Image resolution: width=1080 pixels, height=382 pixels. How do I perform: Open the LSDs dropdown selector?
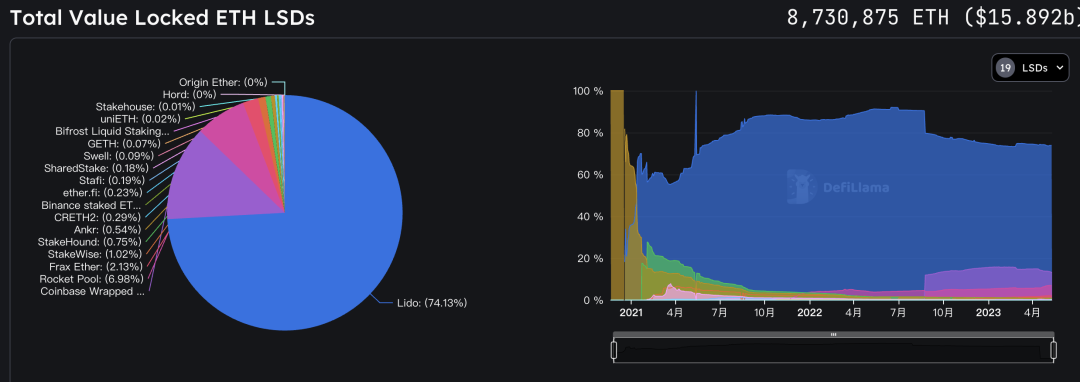coord(1030,67)
